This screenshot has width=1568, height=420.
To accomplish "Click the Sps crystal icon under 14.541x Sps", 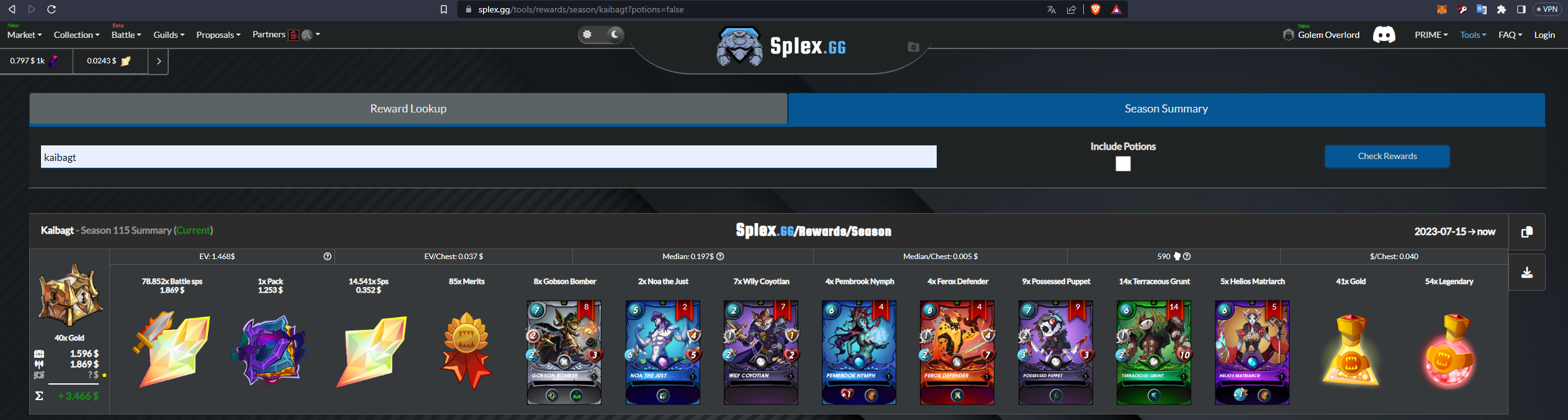I will click(x=371, y=351).
